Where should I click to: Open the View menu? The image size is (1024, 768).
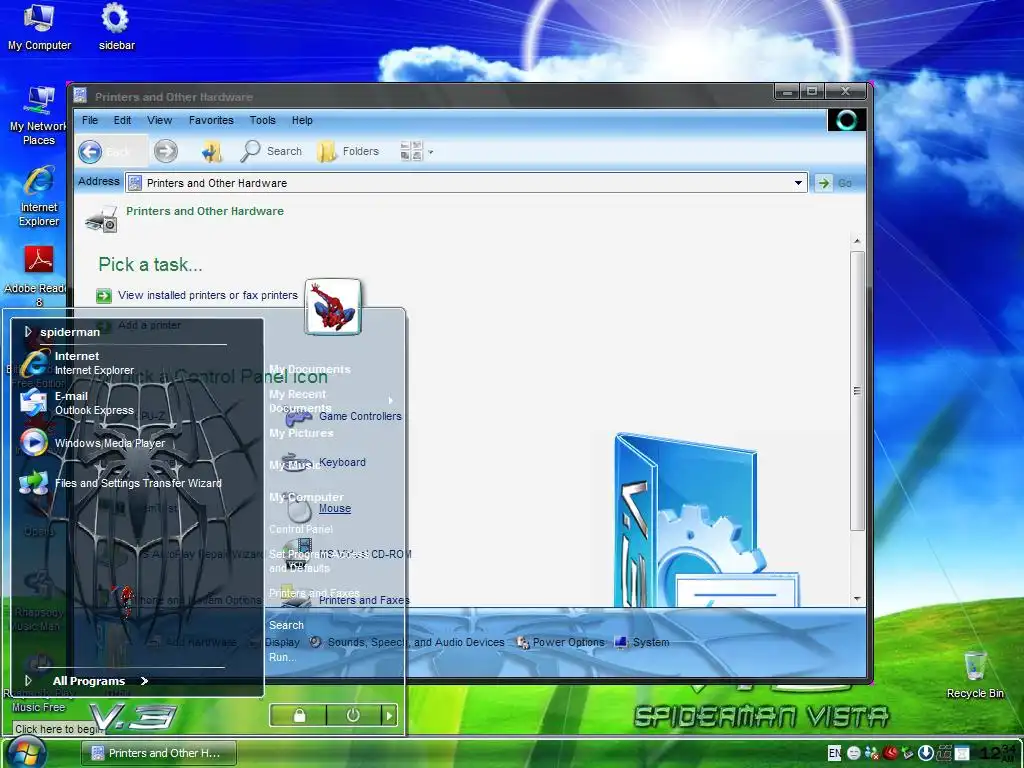pos(159,120)
